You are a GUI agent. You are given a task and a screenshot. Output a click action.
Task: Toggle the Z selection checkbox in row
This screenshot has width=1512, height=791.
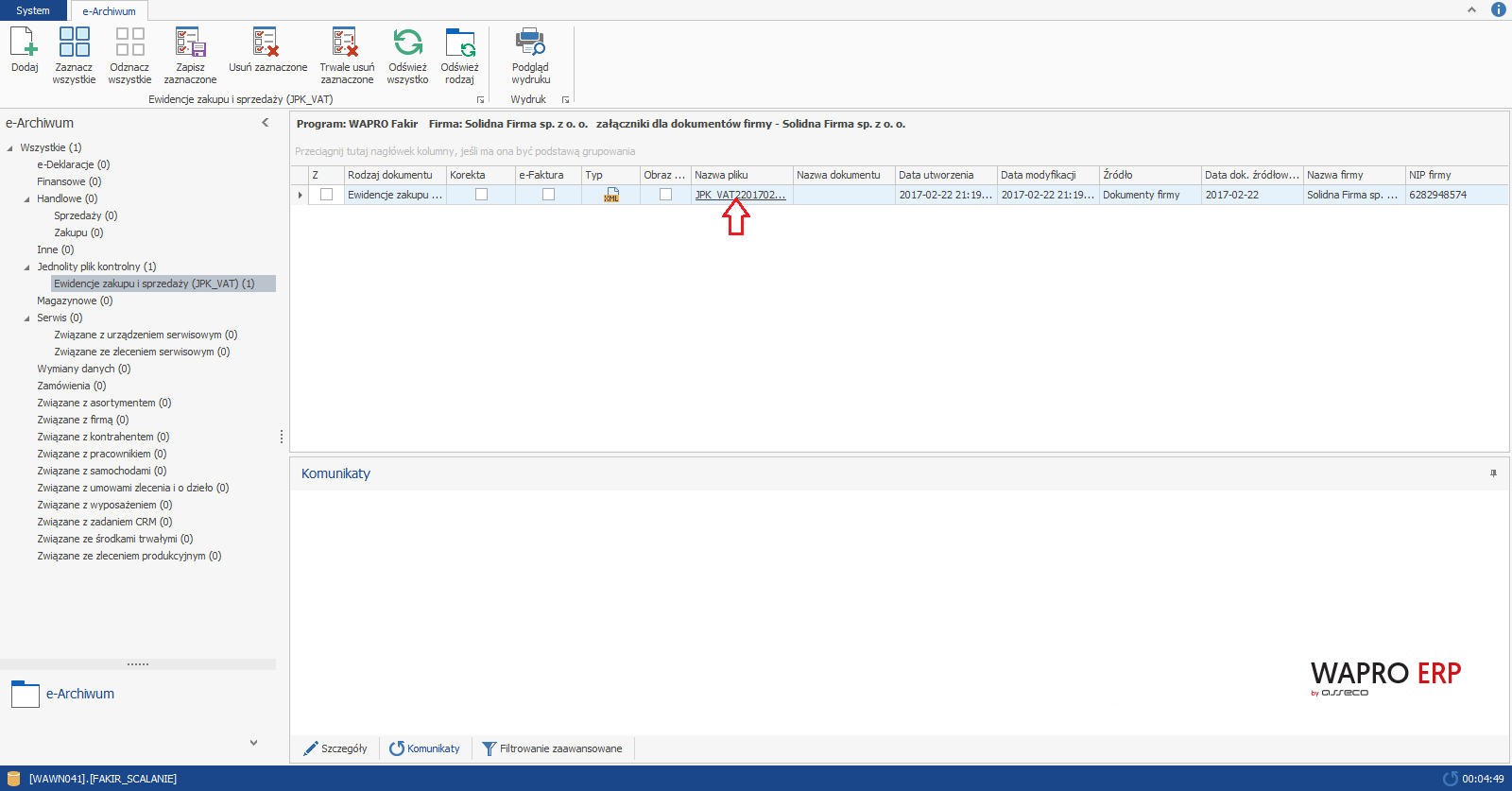click(x=327, y=195)
